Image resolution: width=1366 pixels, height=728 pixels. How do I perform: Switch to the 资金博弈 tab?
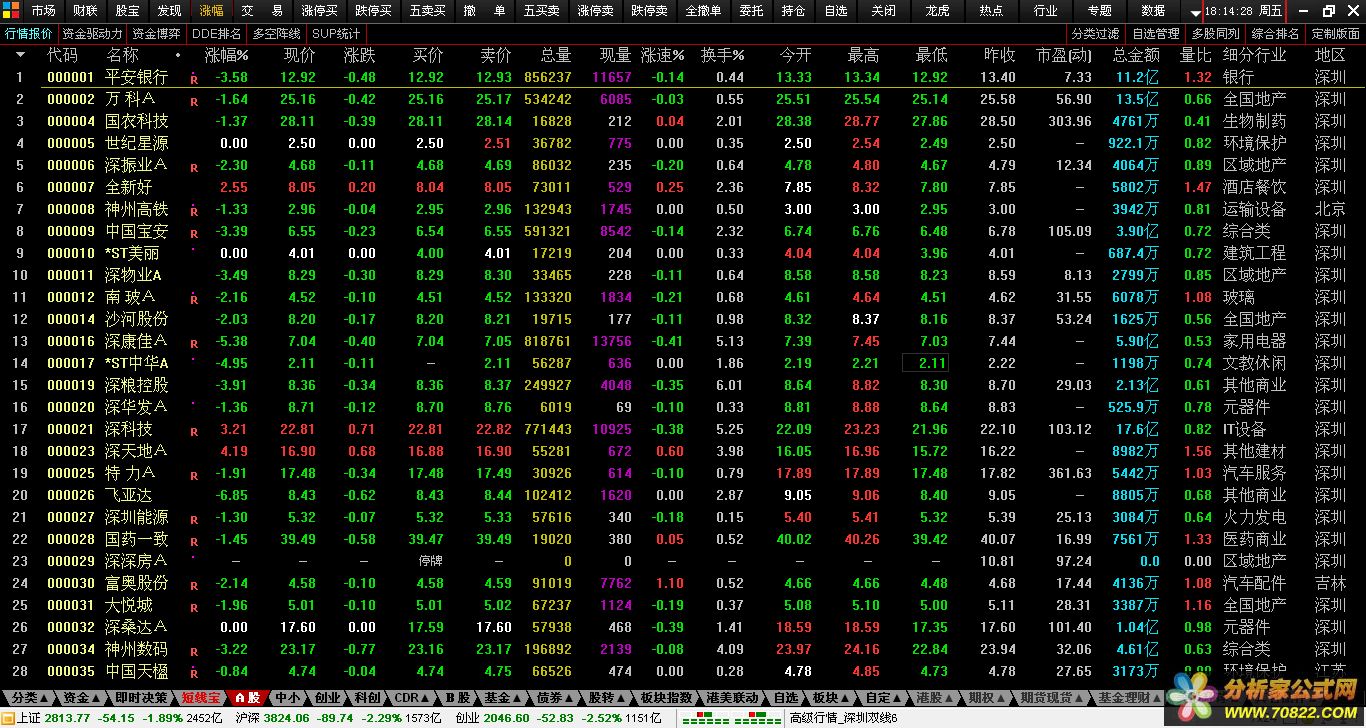[x=157, y=33]
